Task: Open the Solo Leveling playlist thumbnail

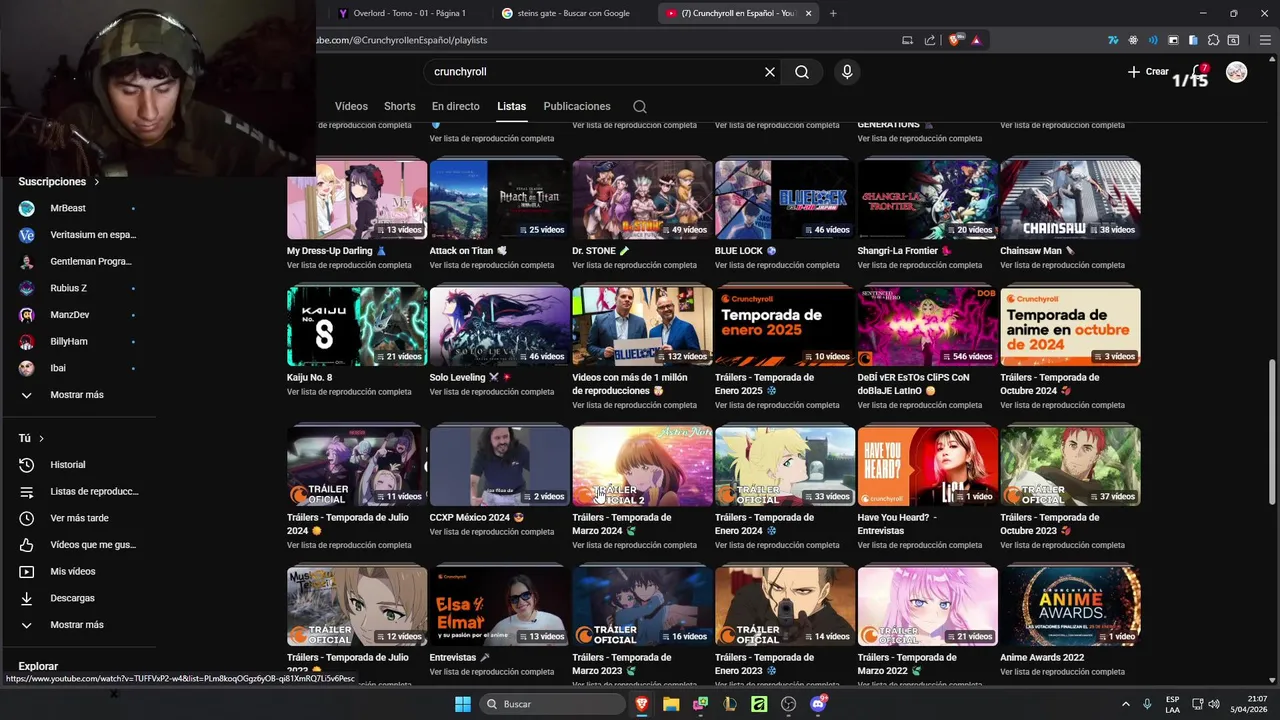Action: (x=500, y=326)
